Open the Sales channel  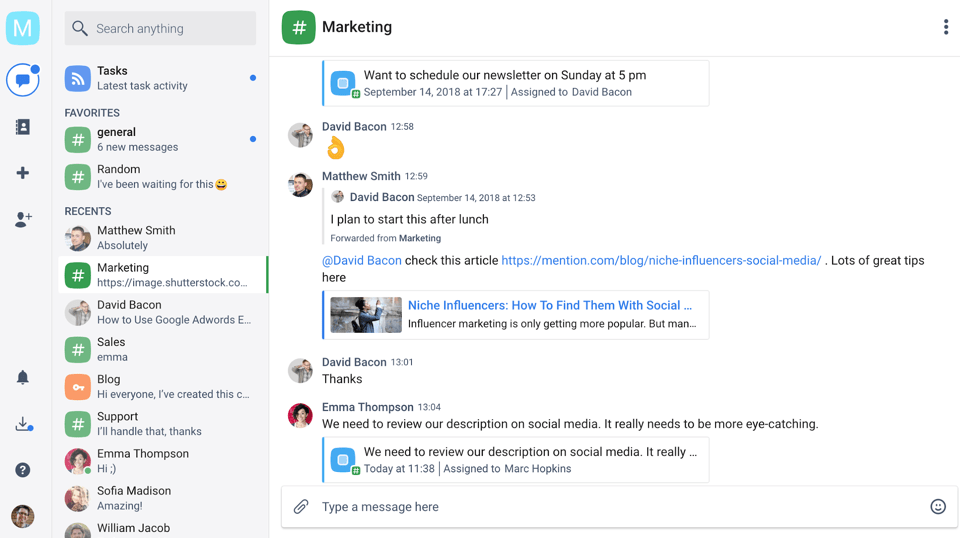coord(160,349)
